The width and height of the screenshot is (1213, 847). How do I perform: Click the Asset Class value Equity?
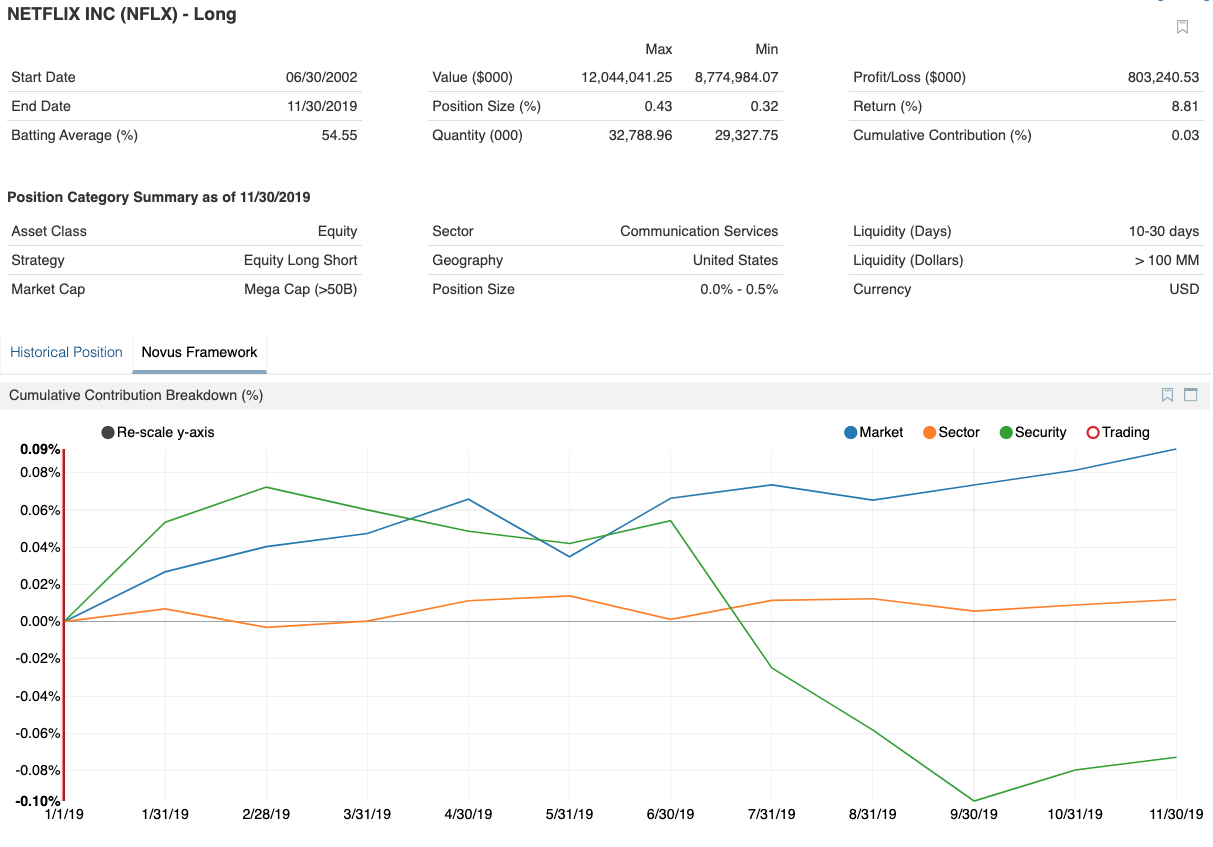[337, 231]
